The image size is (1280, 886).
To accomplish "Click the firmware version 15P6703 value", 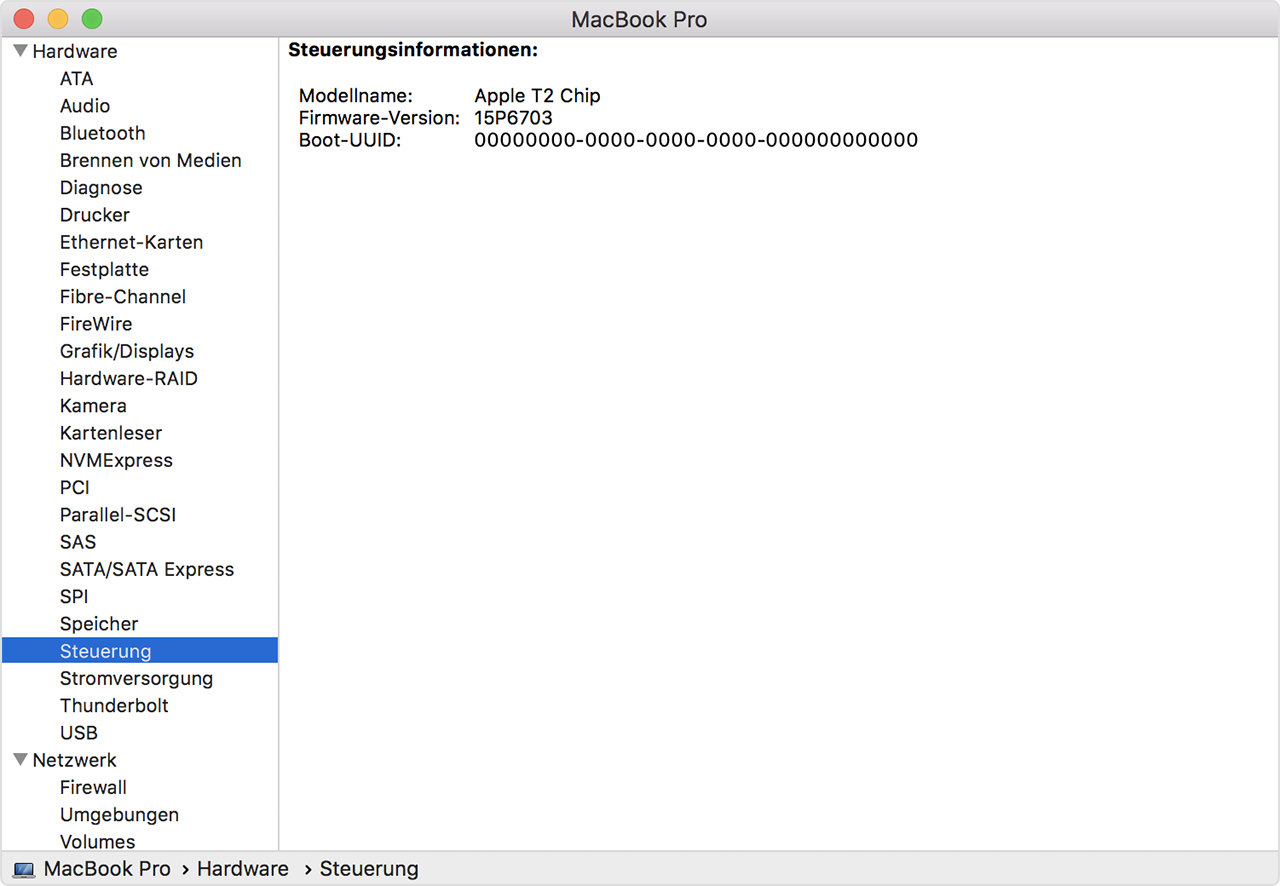I will [513, 118].
